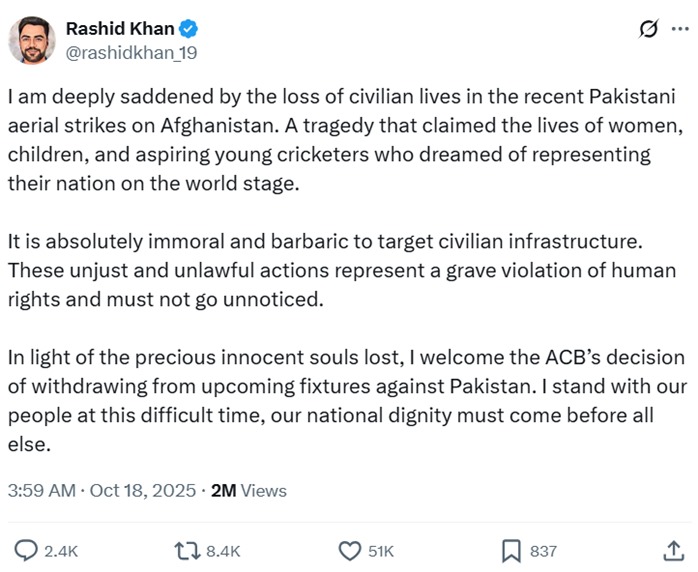Click the reply speech bubble icon
Image resolution: width=698 pixels, height=572 pixels.
coord(27,550)
